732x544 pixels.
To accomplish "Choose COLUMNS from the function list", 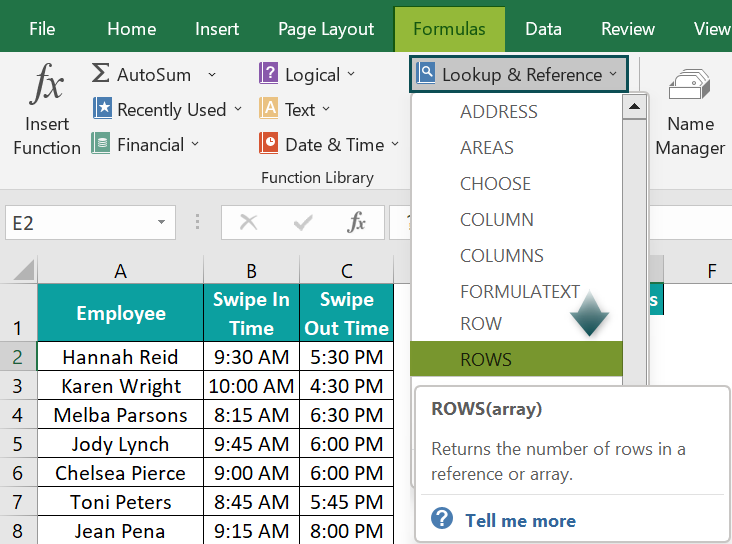I will tap(516, 256).
